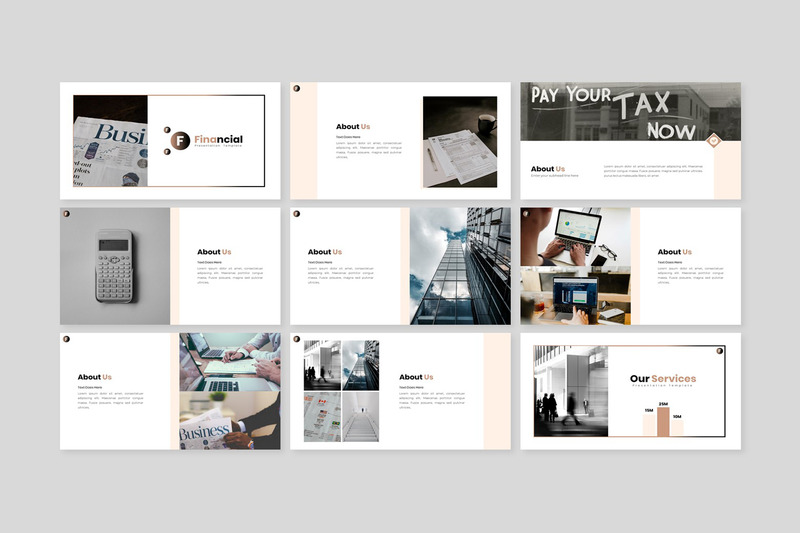Screen dimensions: 800x533
Task: Click the peach block beside the four-photo grid text
Action: click(x=497, y=391)
